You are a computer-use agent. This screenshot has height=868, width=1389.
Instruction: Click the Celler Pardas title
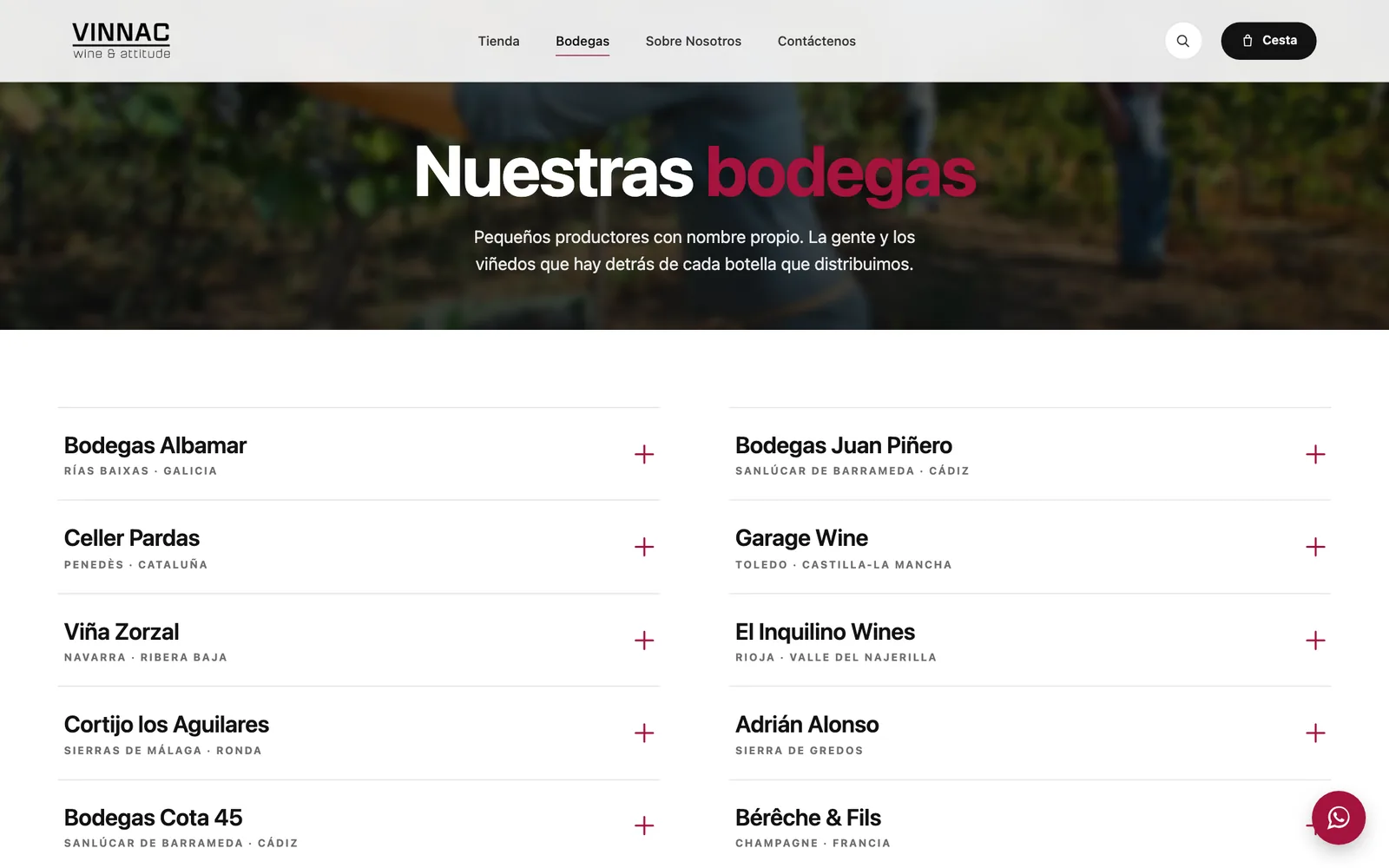pos(132,538)
